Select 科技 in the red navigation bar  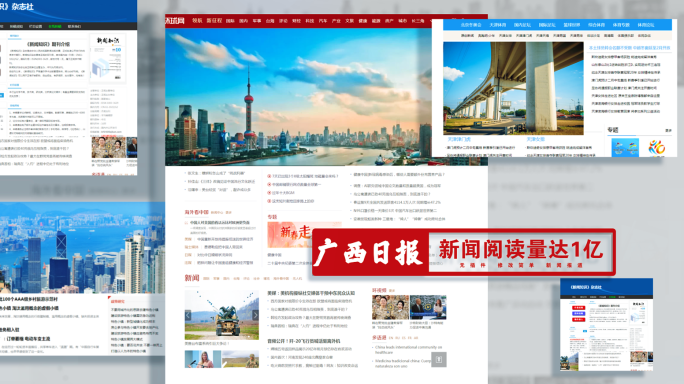(310, 21)
